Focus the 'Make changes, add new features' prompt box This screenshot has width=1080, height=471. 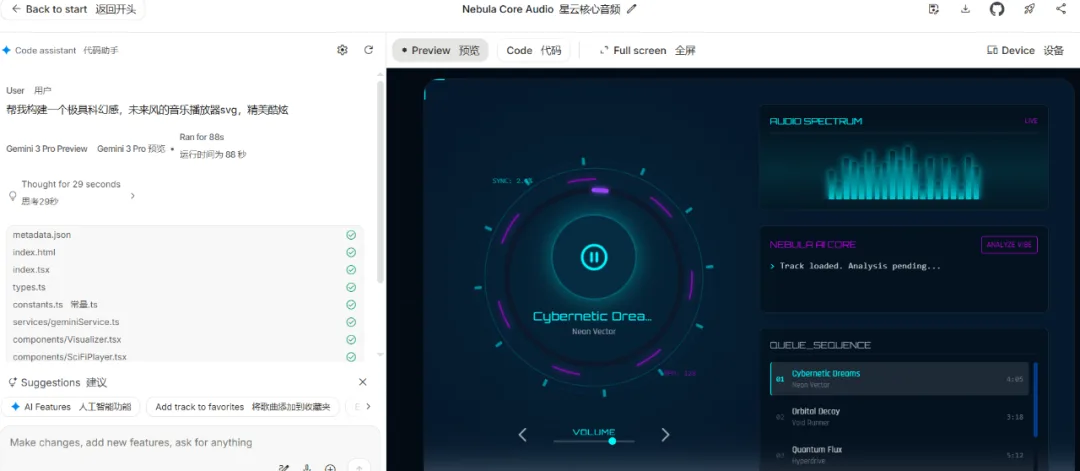coord(190,443)
